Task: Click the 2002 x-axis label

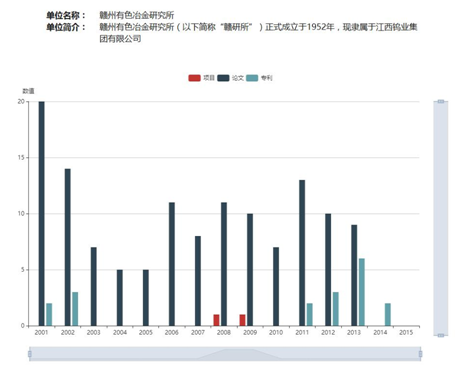Action: 68,332
